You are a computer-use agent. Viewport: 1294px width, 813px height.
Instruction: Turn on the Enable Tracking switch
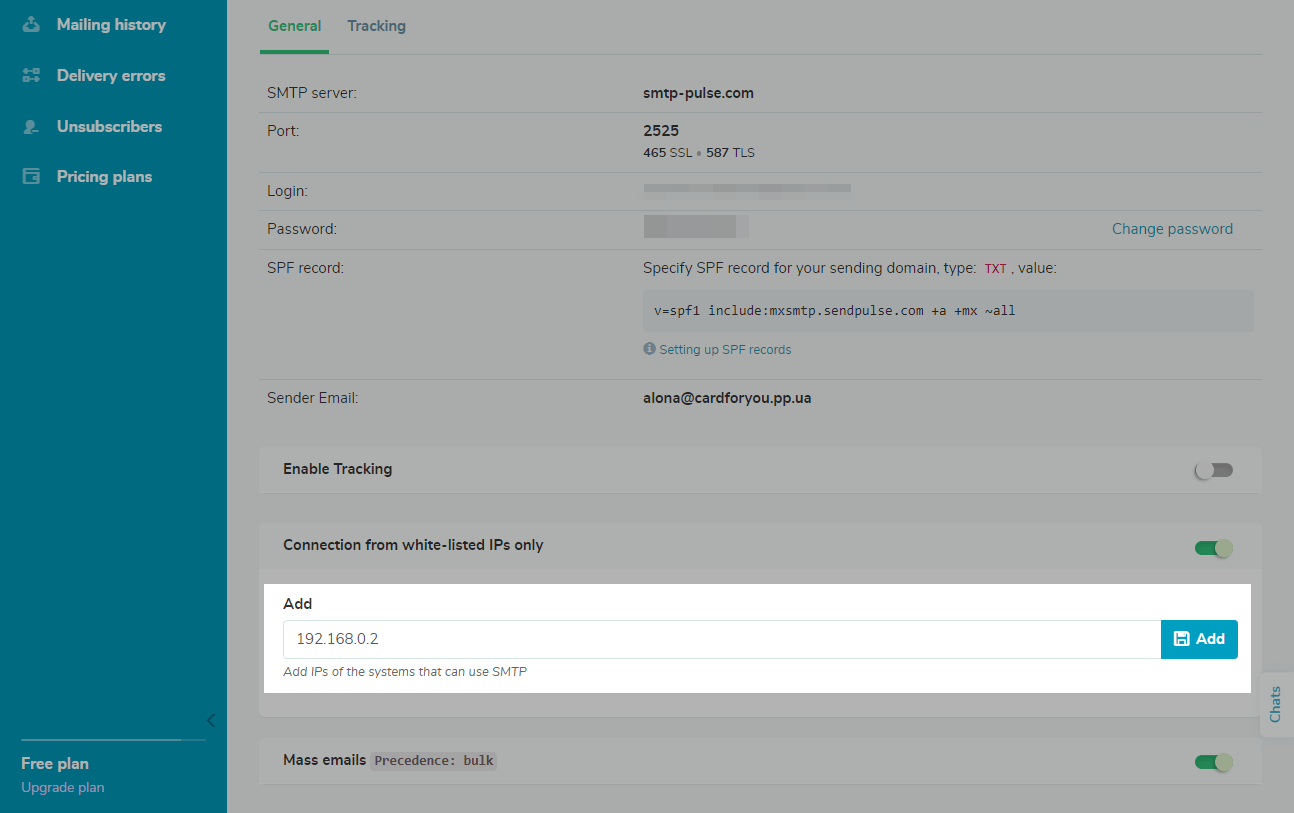(x=1214, y=470)
